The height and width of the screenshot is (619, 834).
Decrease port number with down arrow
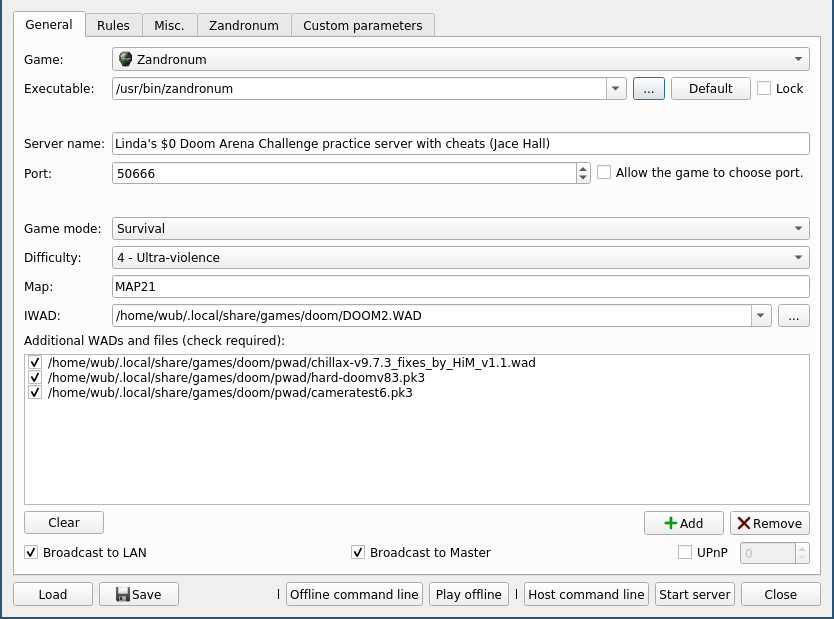(583, 178)
